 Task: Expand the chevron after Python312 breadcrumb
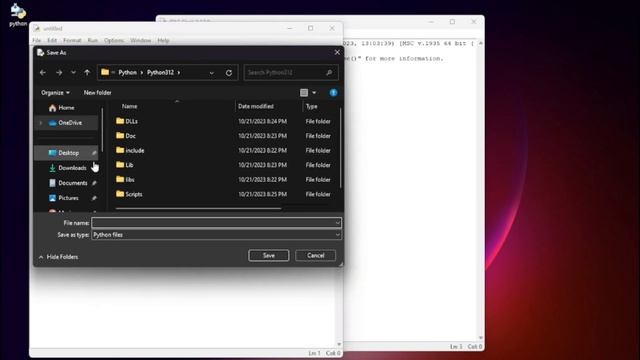[x=179, y=73]
